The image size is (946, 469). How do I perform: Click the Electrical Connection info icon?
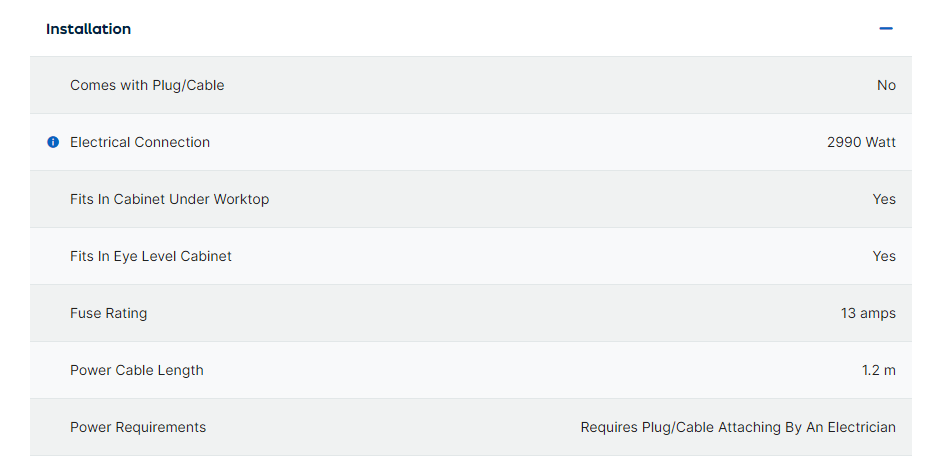coord(54,142)
